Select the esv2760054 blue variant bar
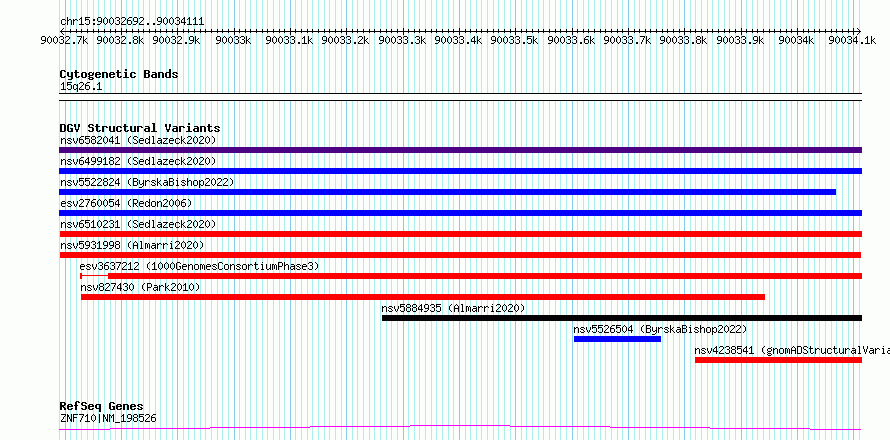This screenshot has height=440, width=890. pos(460,213)
